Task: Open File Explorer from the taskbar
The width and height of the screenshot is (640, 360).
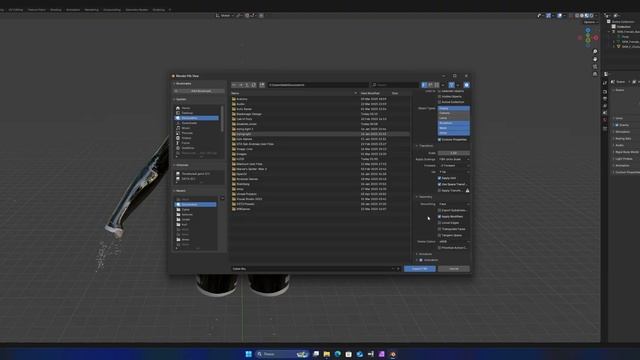Action: click(327, 354)
